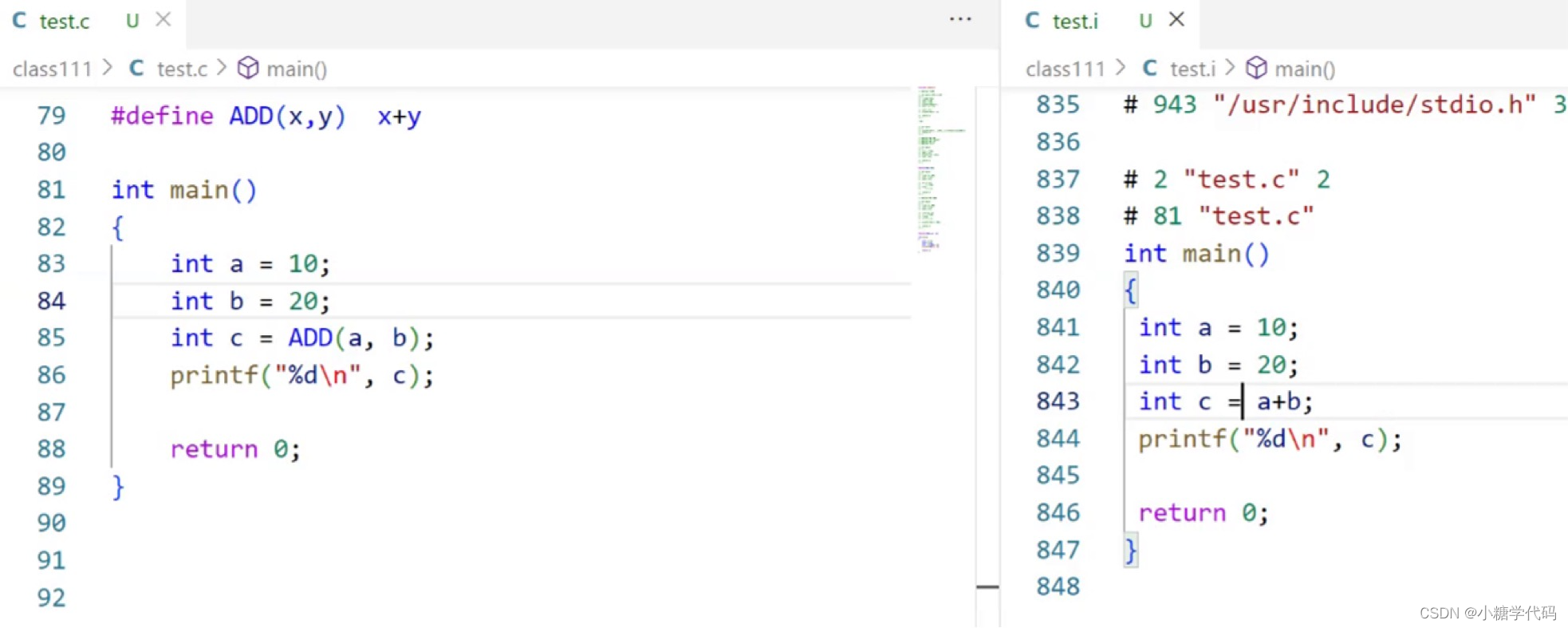
Task: Click main() symbol breadcrumb in right editor
Action: [1306, 69]
